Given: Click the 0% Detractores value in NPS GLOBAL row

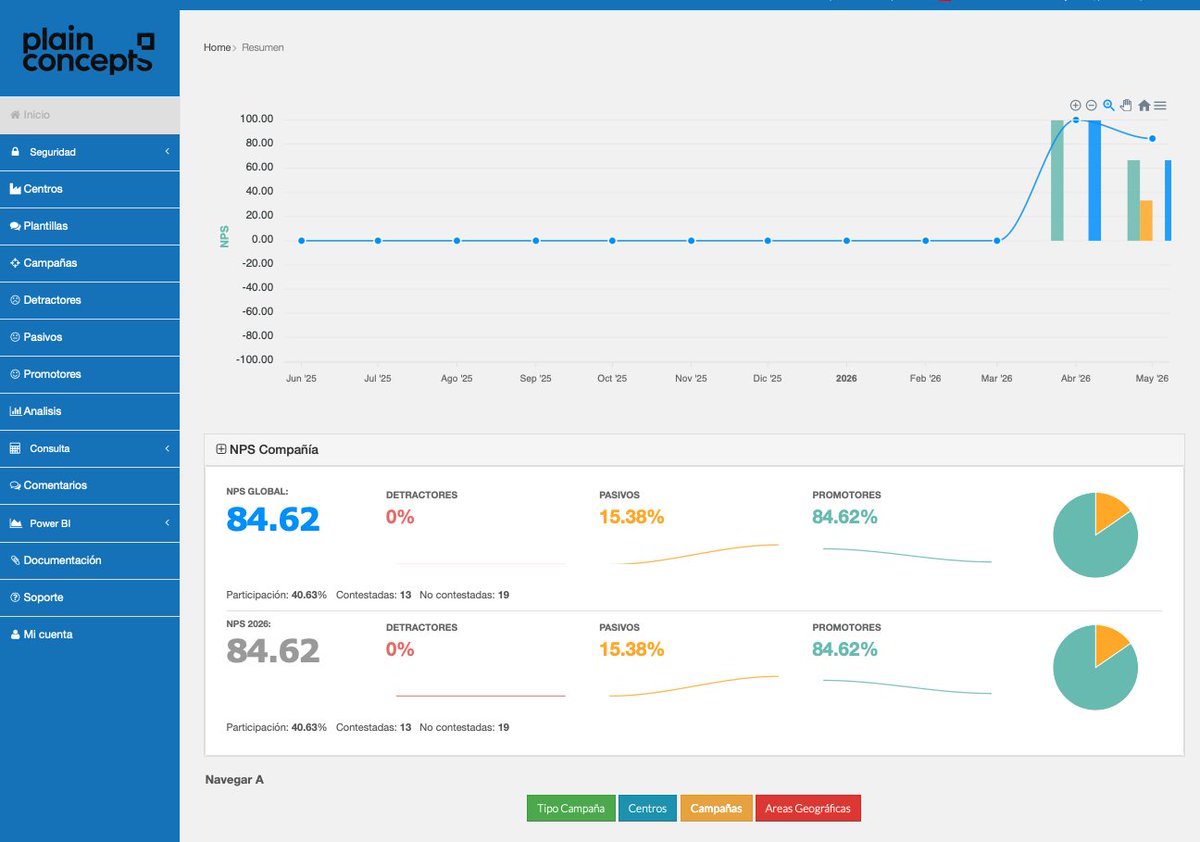Looking at the screenshot, I should (400, 517).
